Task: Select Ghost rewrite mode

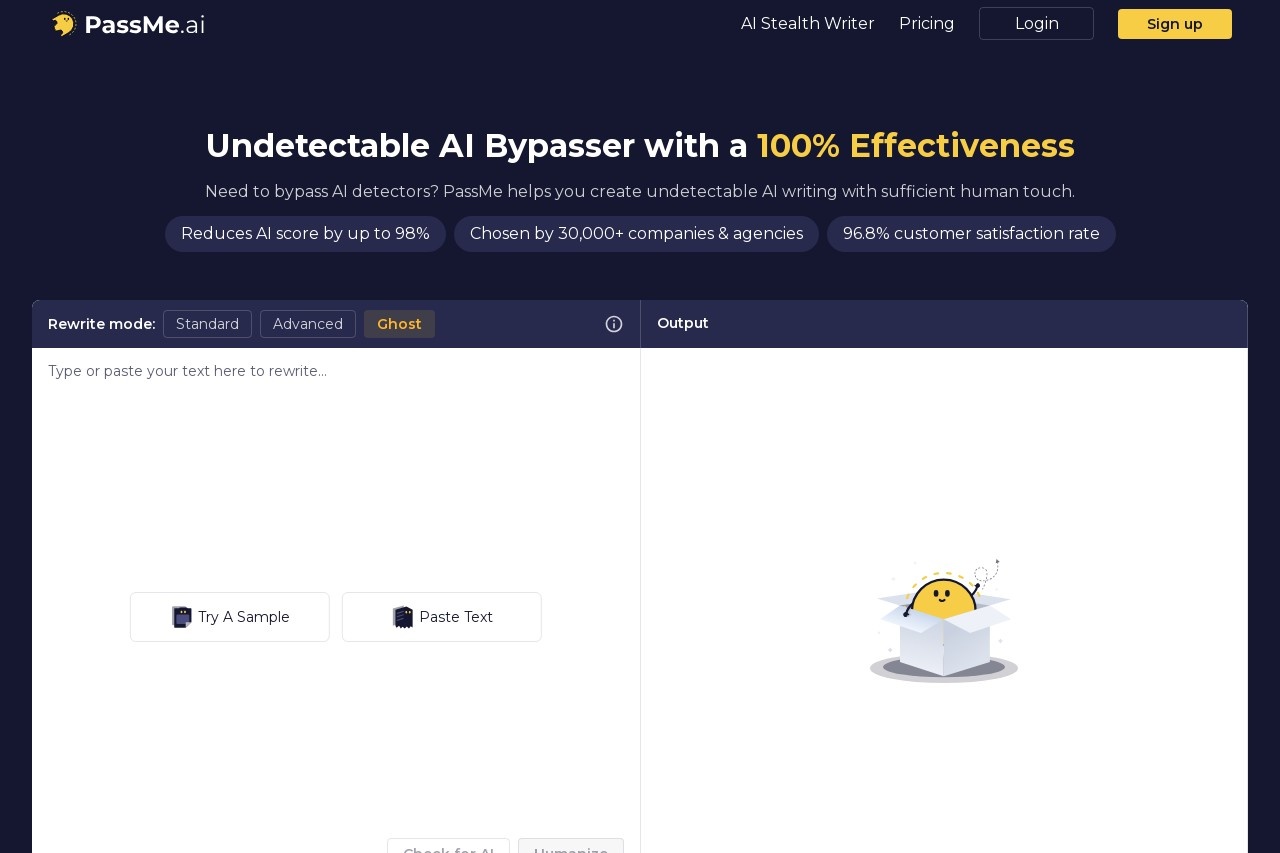Action: tap(399, 324)
